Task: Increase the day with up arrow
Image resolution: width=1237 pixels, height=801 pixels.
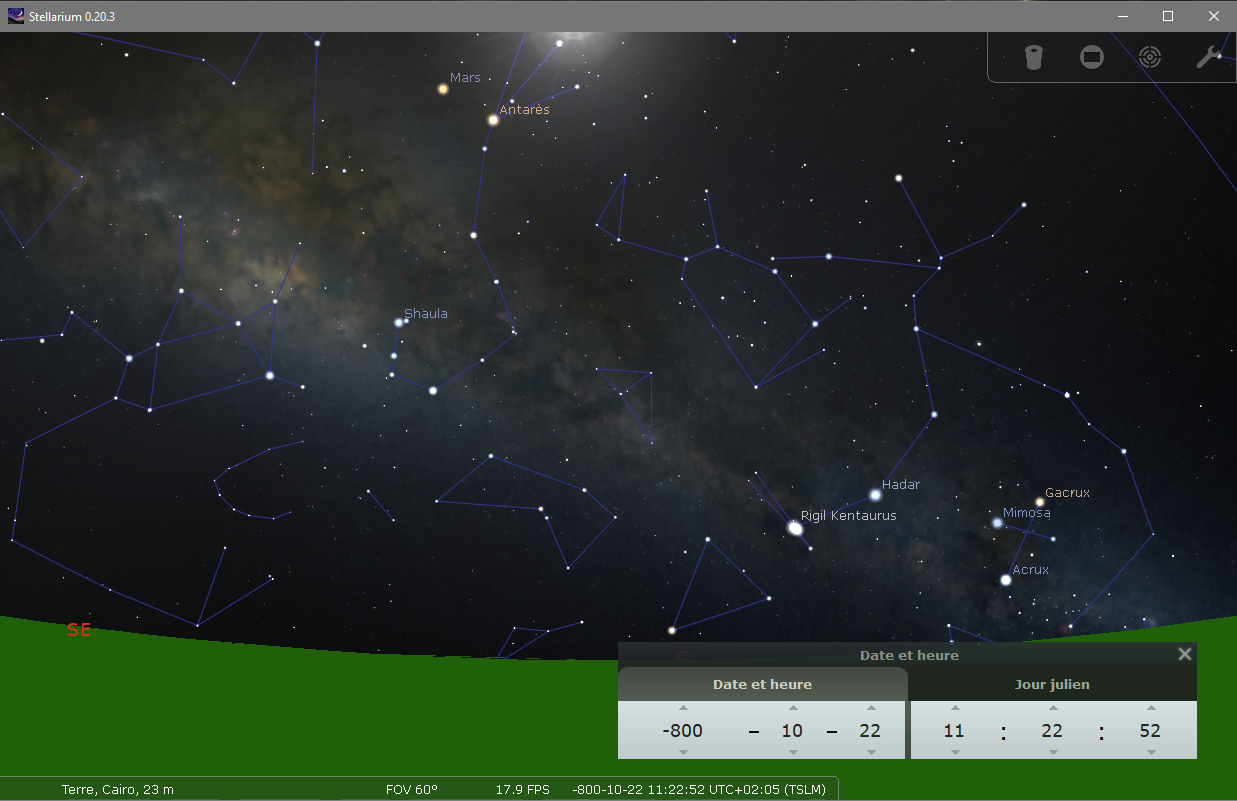Action: [x=871, y=708]
